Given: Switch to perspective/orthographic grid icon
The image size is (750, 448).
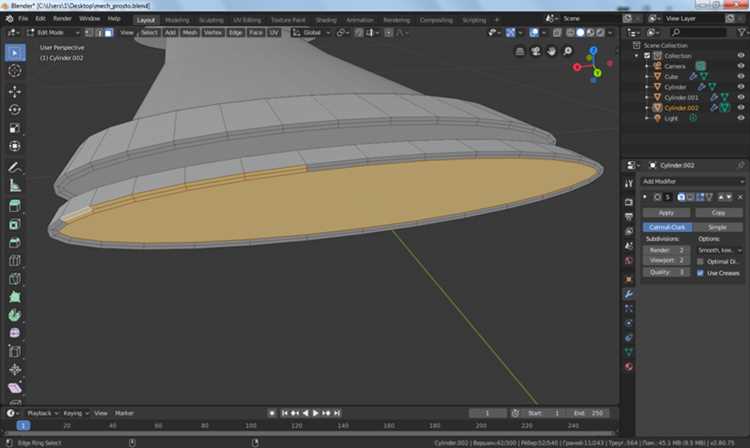Looking at the screenshot, I should 520,51.
